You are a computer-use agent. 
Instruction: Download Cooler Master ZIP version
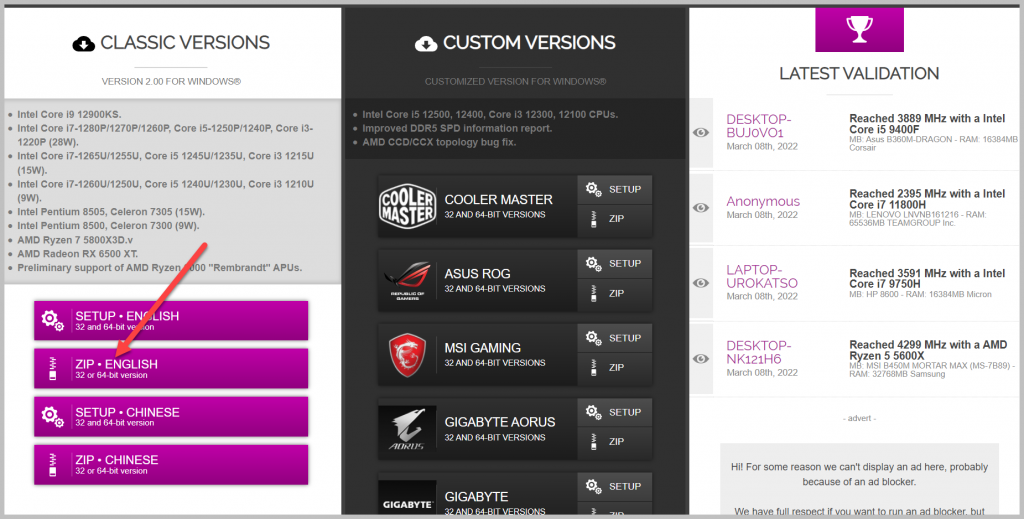(615, 219)
